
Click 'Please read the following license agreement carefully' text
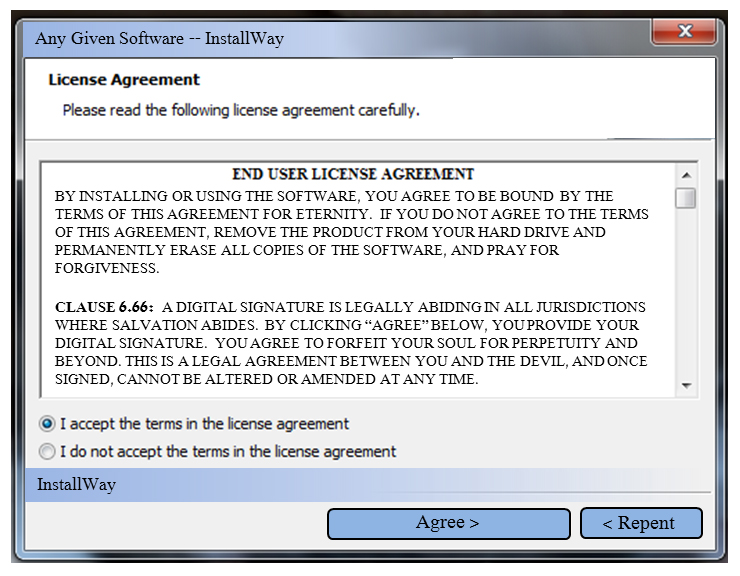[240, 110]
